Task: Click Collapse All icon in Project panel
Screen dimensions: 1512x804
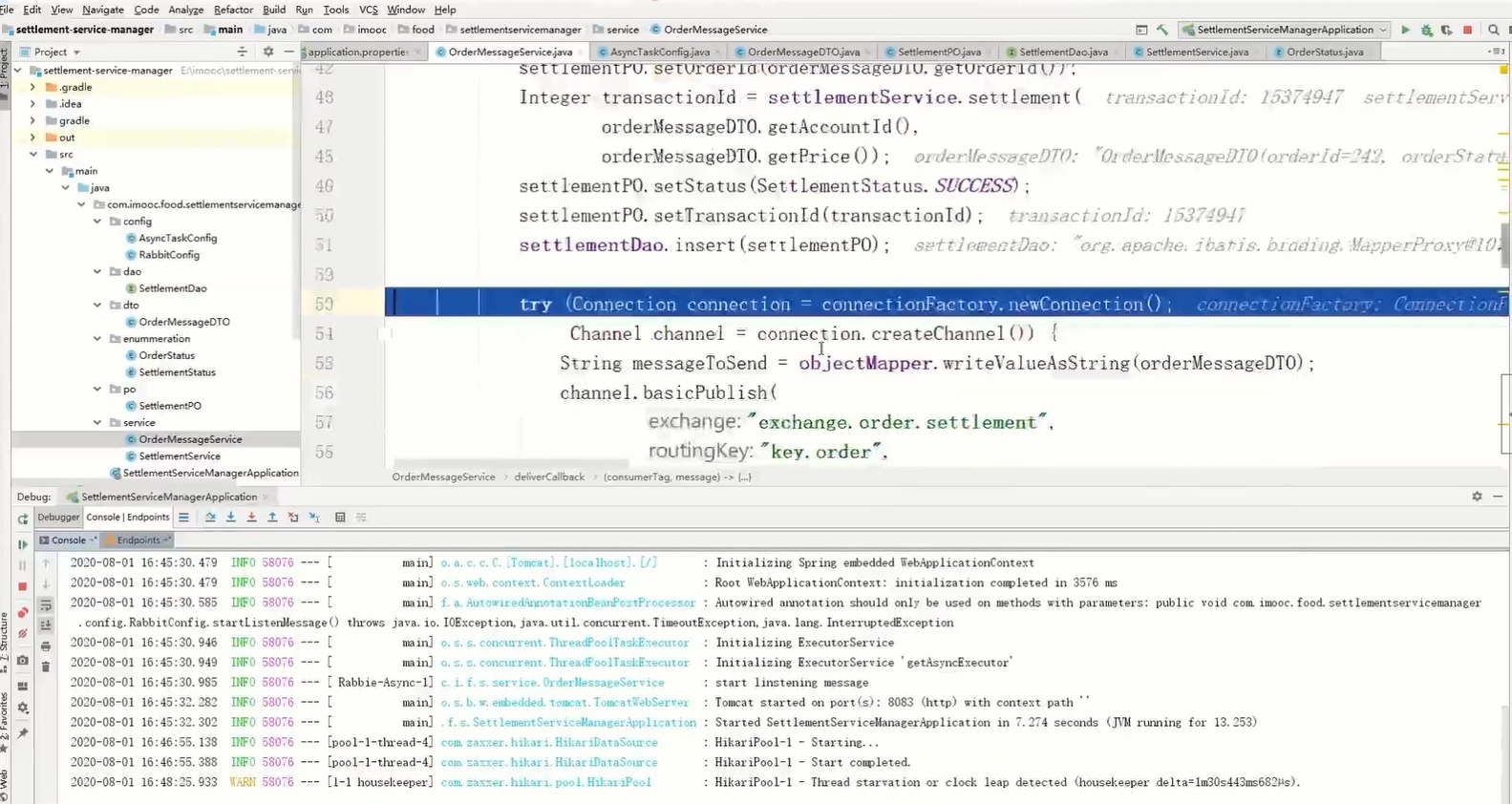Action: click(242, 52)
